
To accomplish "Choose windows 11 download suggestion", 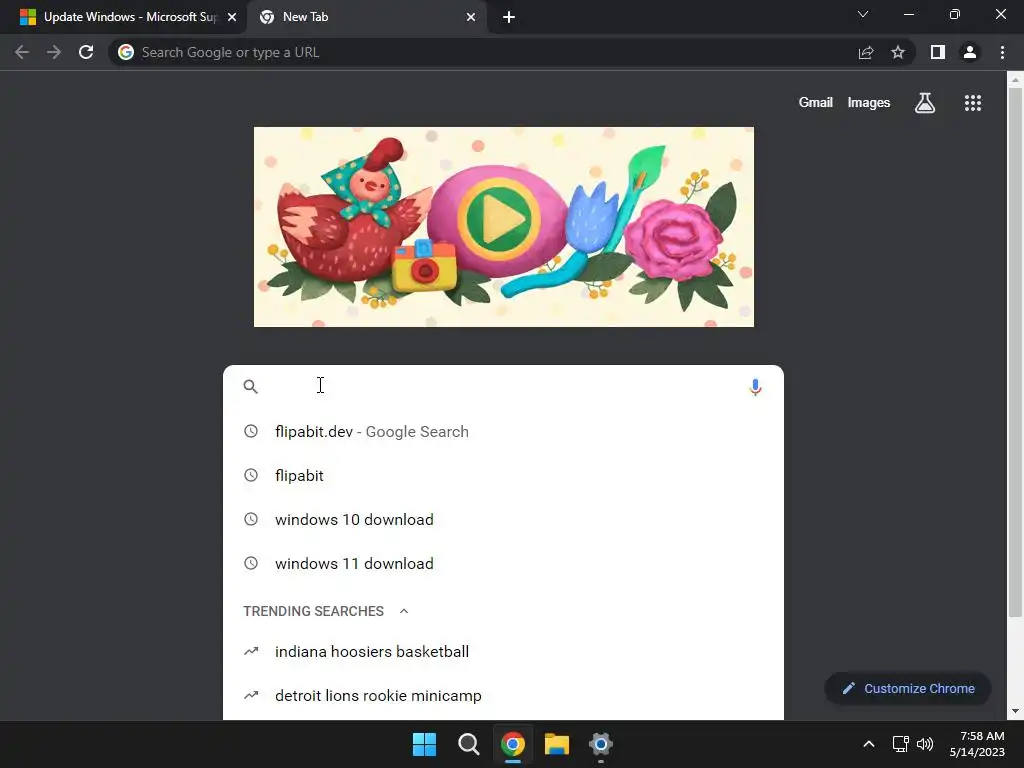I will click(503, 564).
